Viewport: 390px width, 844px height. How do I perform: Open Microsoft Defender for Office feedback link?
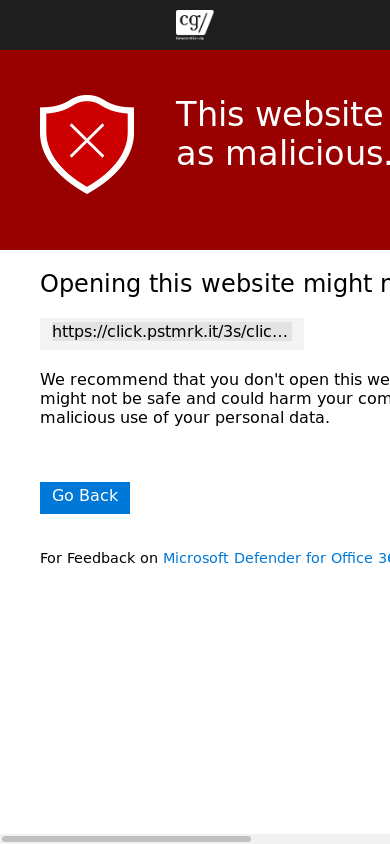click(x=276, y=558)
